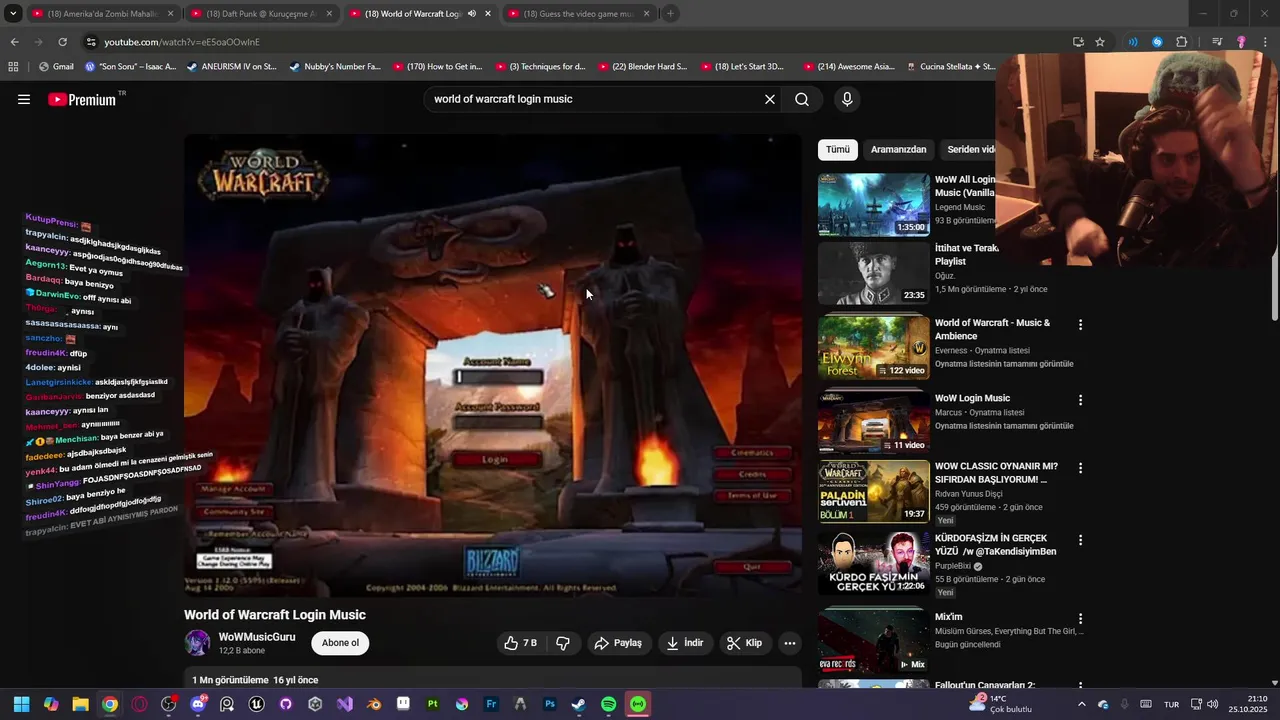Play the WoW All Login Music thumbnail
The image size is (1280, 720).
click(874, 205)
